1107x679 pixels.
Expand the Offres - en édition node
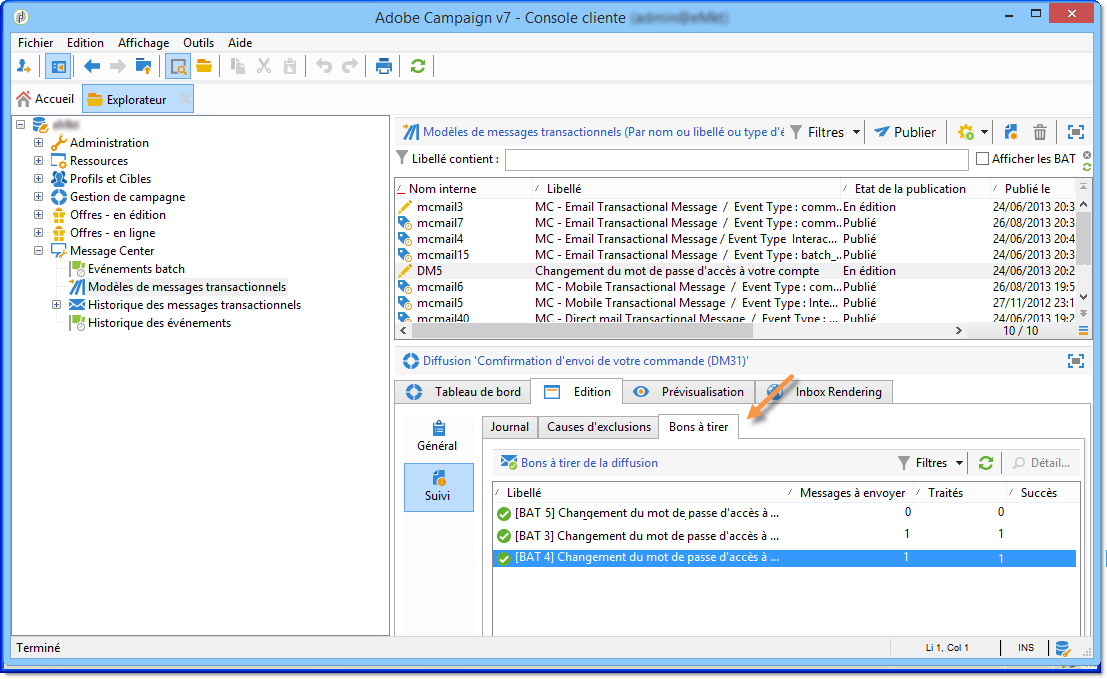tap(39, 215)
